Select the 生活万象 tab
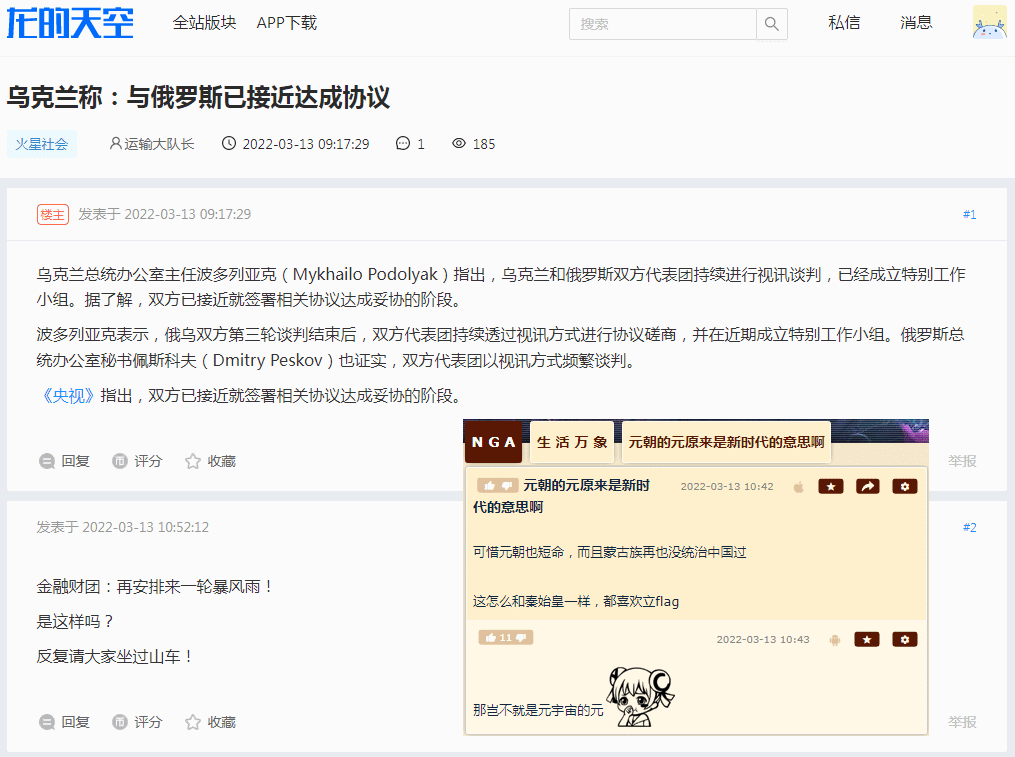Viewport: 1015px width, 757px height. point(572,442)
